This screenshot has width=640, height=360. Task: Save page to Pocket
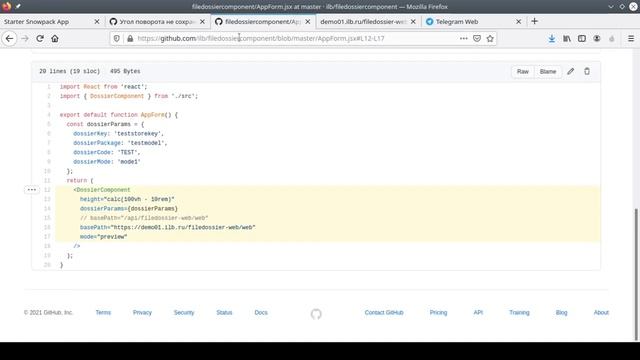tap(477, 38)
